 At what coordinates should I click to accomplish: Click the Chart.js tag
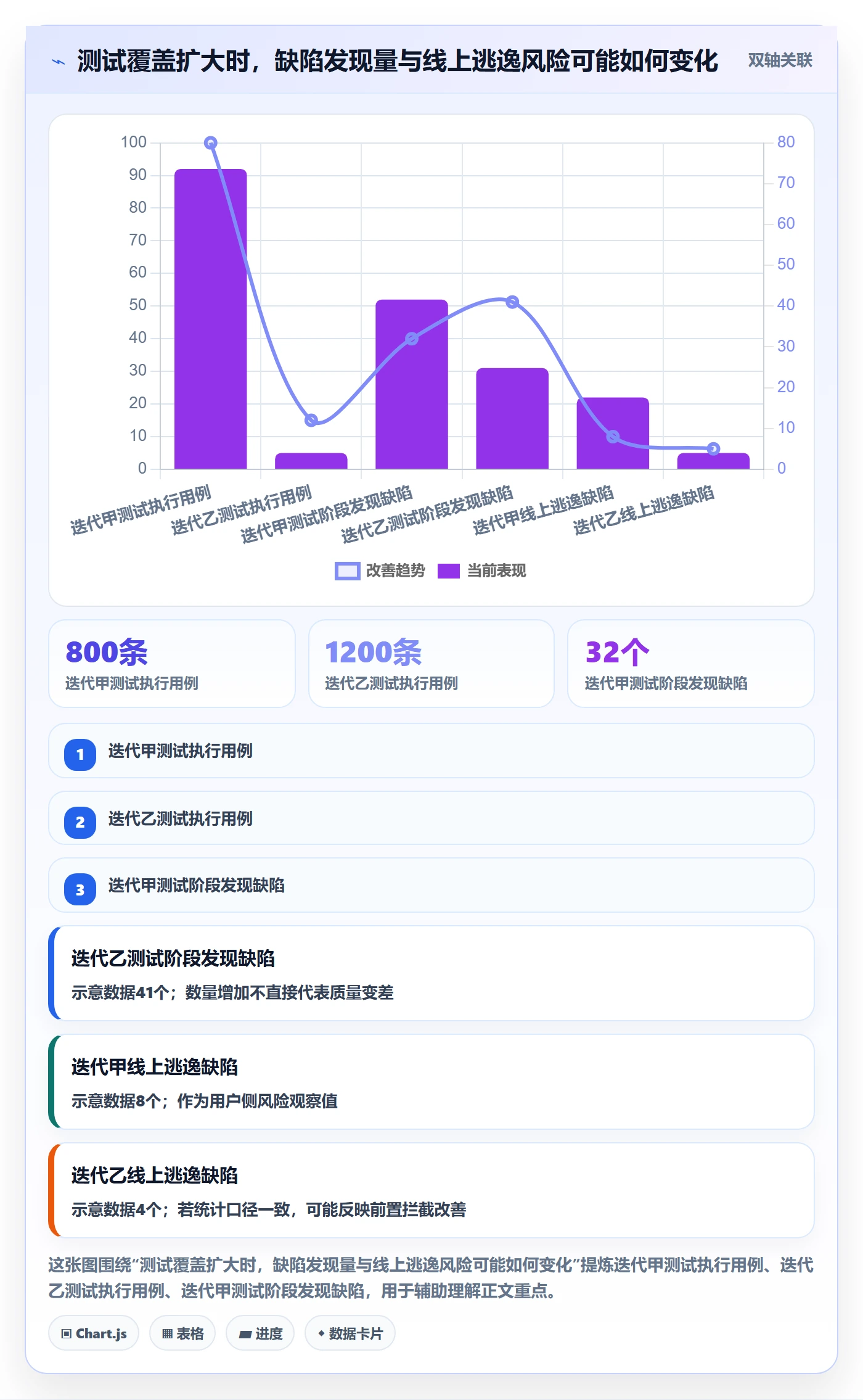(x=94, y=1333)
